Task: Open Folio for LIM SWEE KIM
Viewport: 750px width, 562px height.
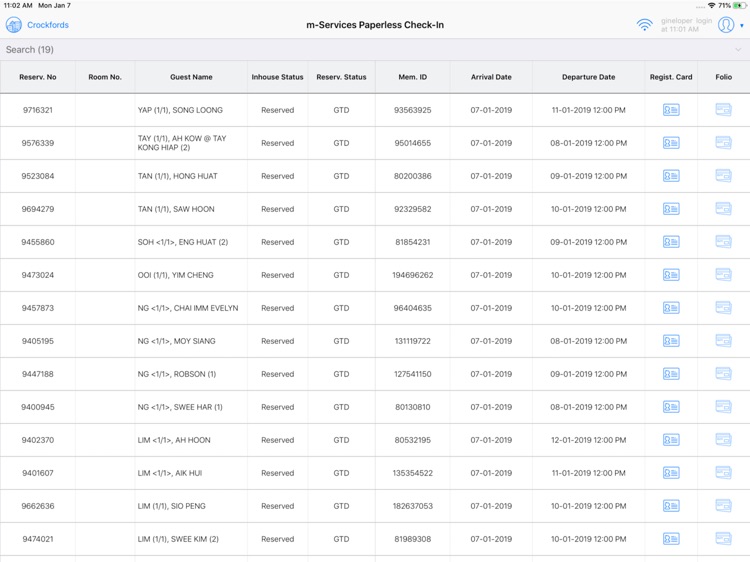Action: coord(723,539)
